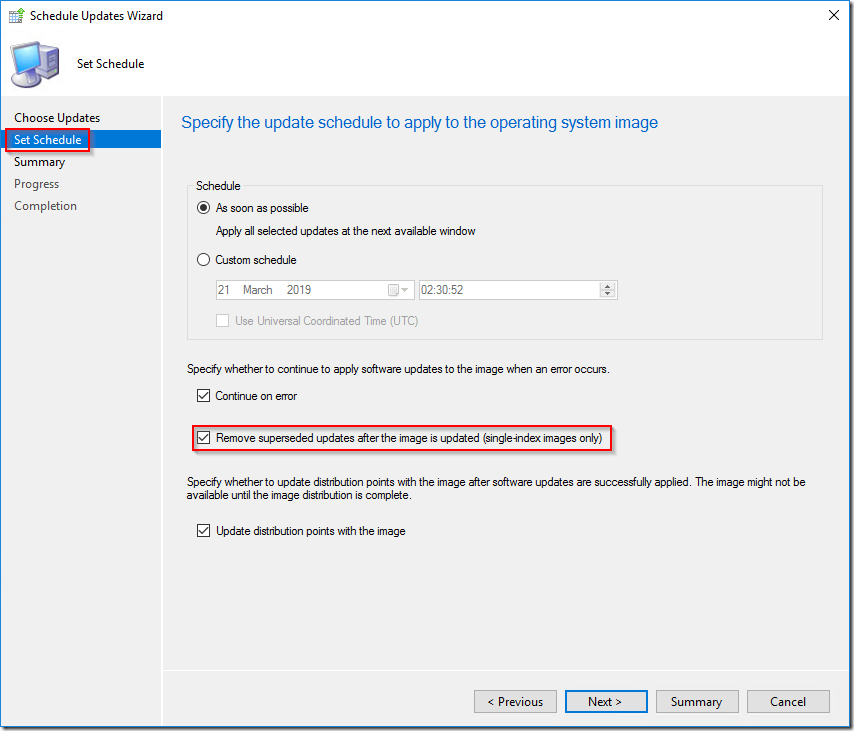Select the 'As soon as possible' radio button

[x=204, y=208]
